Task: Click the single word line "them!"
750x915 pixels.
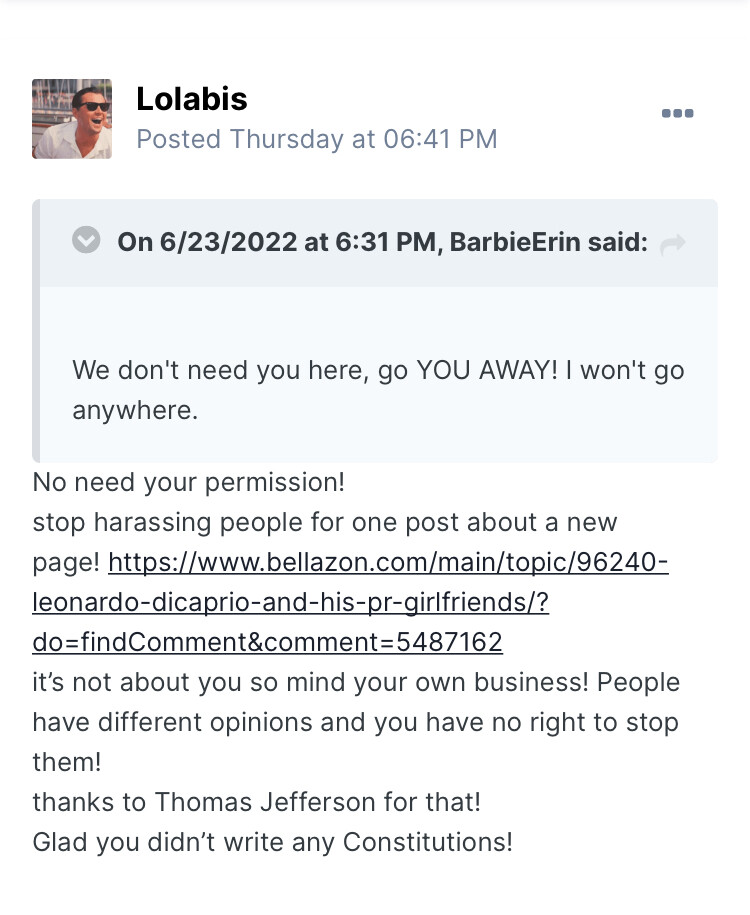Action: tap(67, 763)
